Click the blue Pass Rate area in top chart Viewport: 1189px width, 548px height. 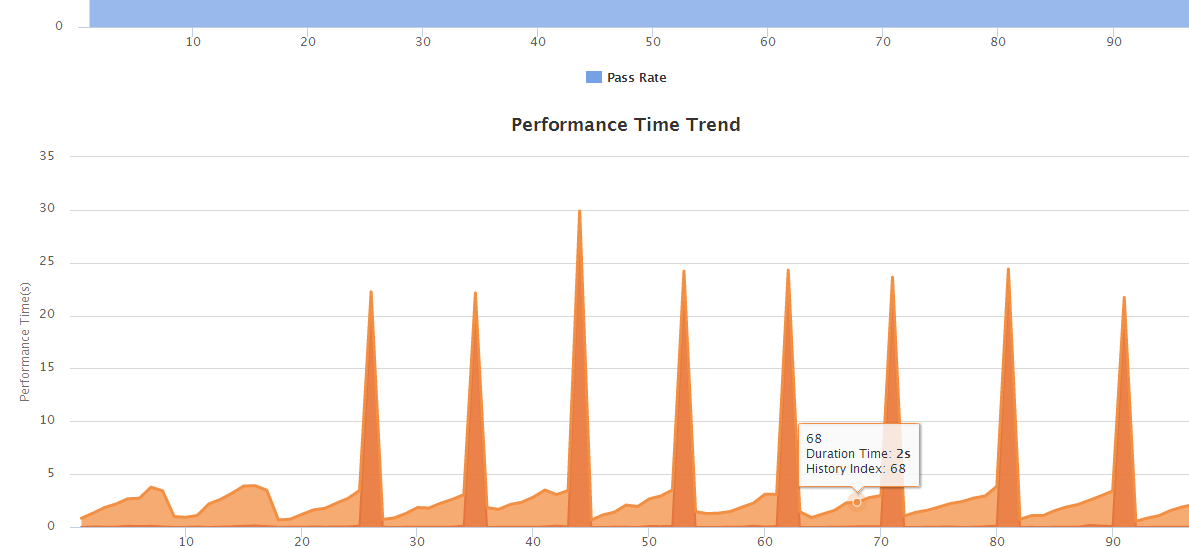pos(638,12)
